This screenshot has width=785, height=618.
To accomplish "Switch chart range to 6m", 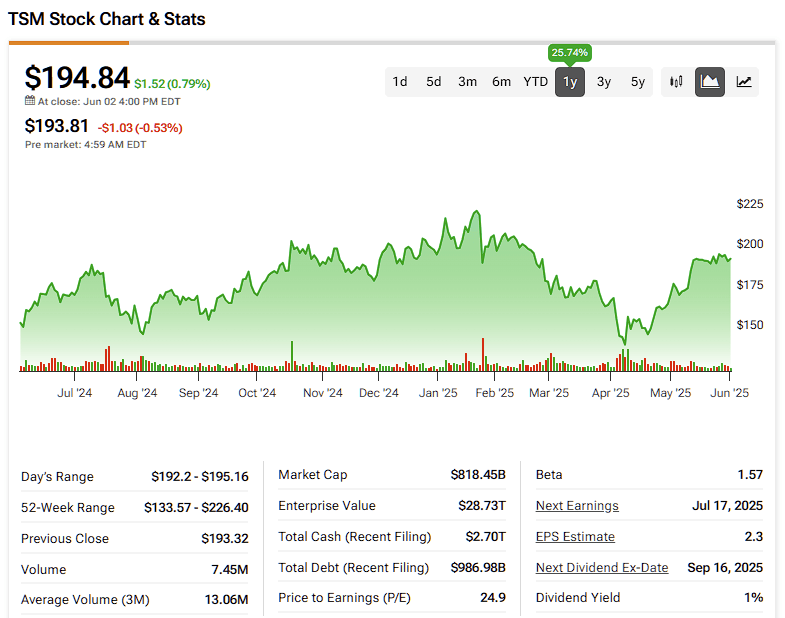I will 502,82.
